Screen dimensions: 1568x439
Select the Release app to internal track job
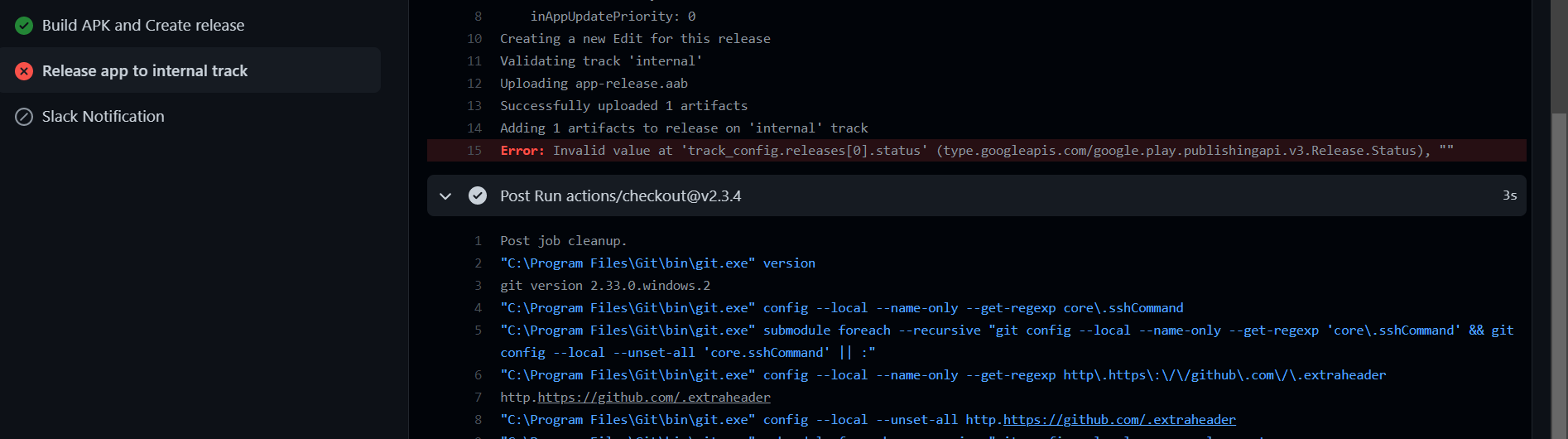tap(190, 70)
